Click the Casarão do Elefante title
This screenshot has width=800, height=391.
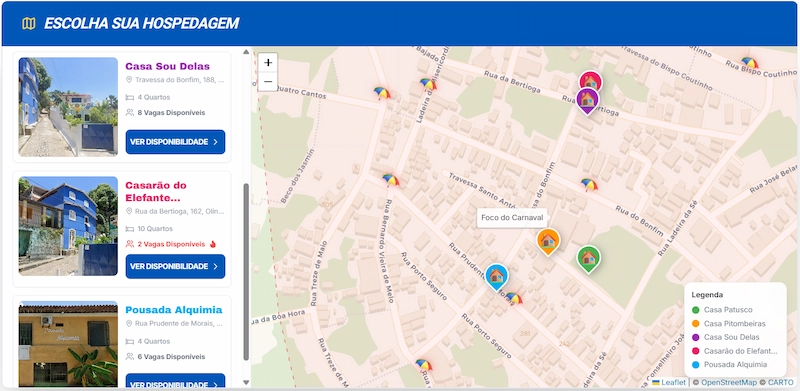tap(156, 191)
